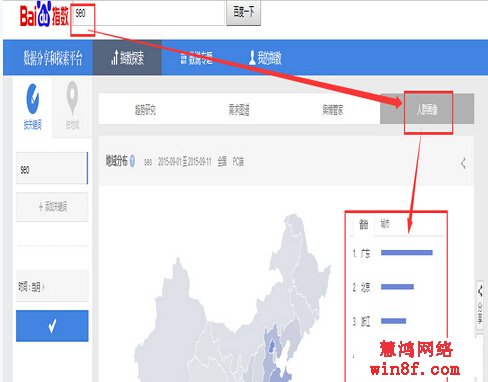Click the PC device filter text

pyautogui.click(x=238, y=162)
